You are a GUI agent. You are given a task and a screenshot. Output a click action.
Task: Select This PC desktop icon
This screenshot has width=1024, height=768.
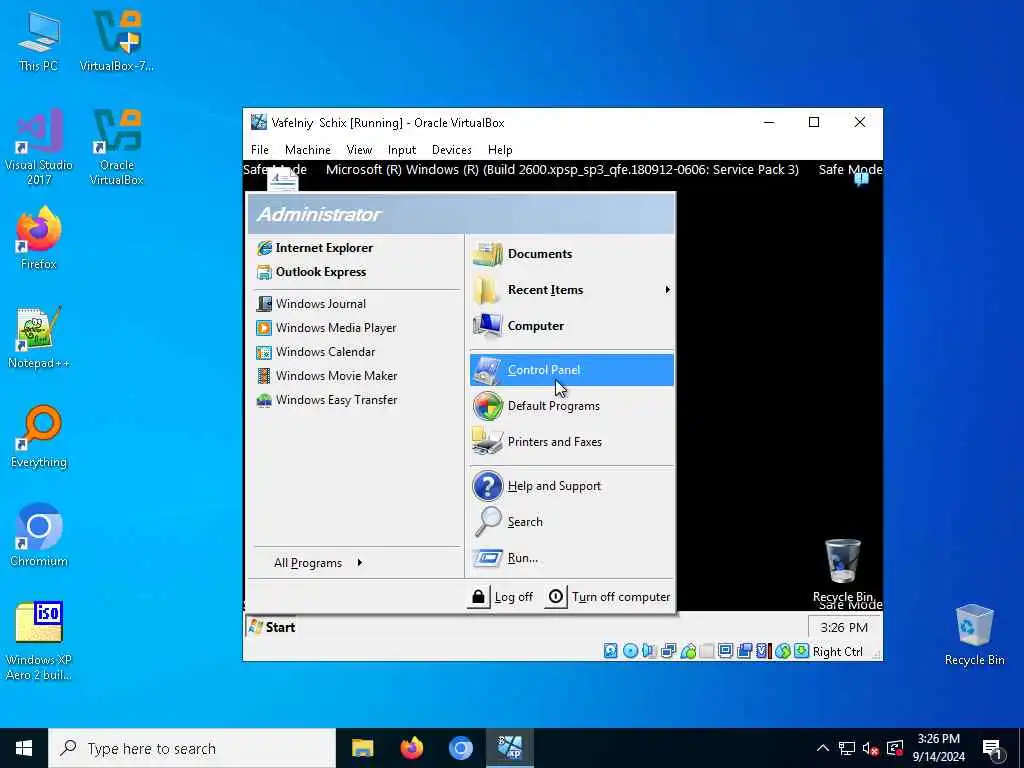[39, 41]
